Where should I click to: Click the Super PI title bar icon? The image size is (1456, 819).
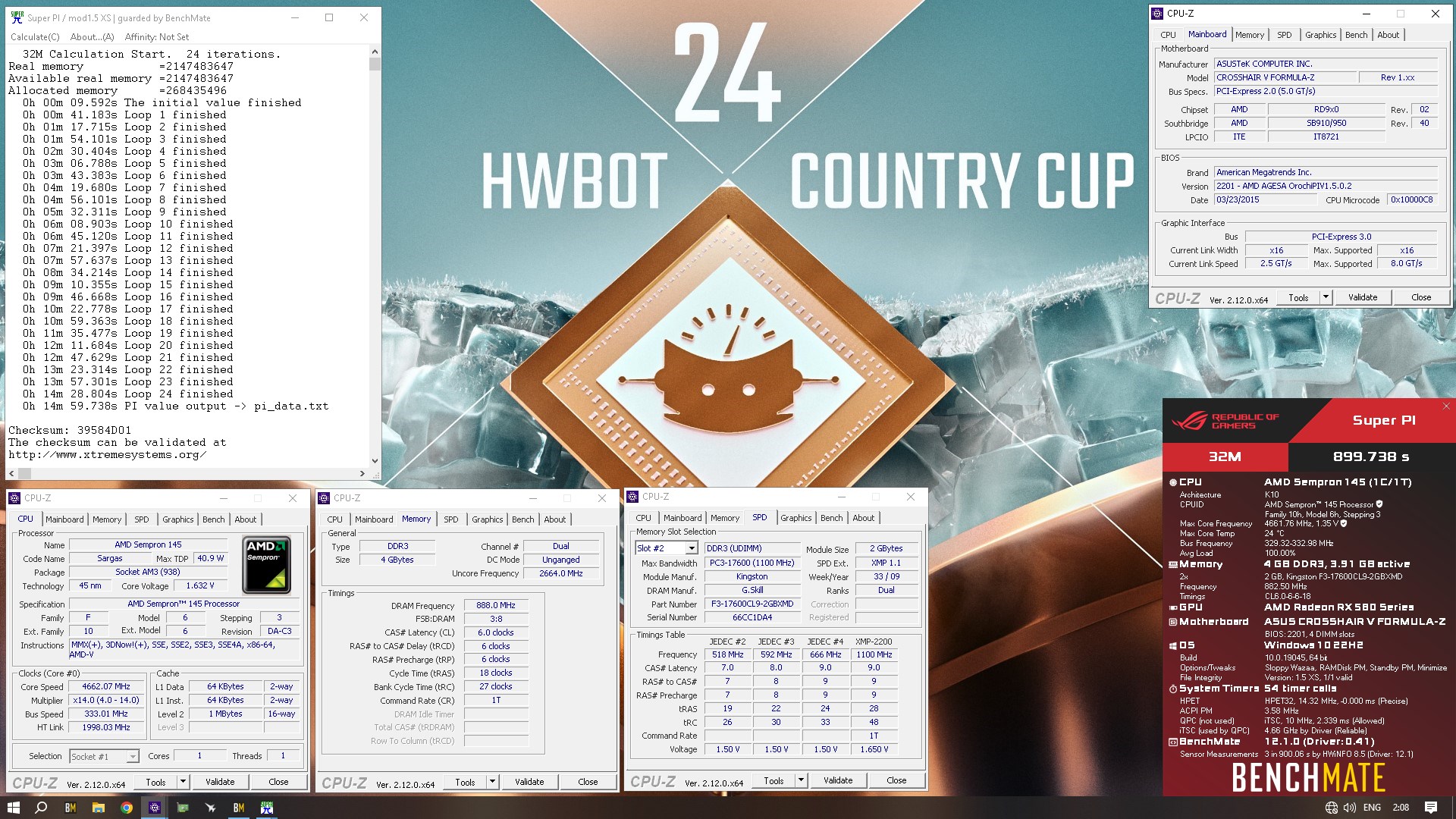coord(17,17)
